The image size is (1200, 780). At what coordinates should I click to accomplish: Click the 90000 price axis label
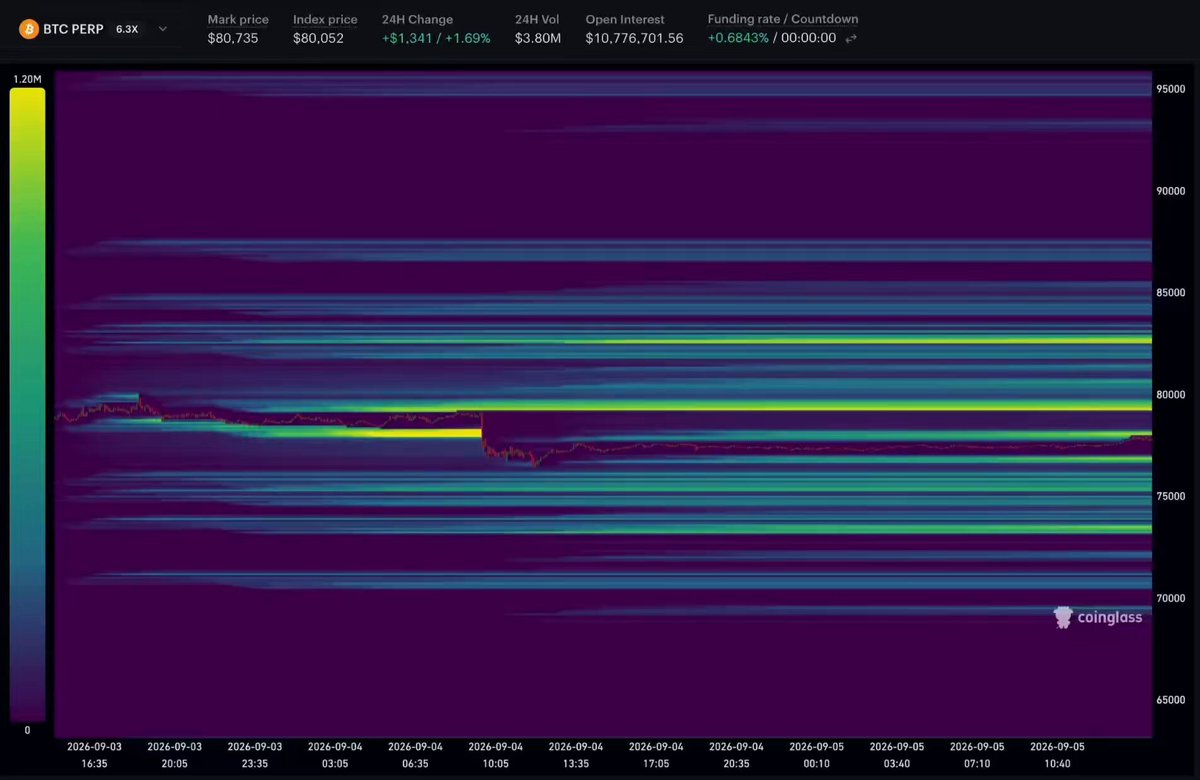tap(1171, 190)
